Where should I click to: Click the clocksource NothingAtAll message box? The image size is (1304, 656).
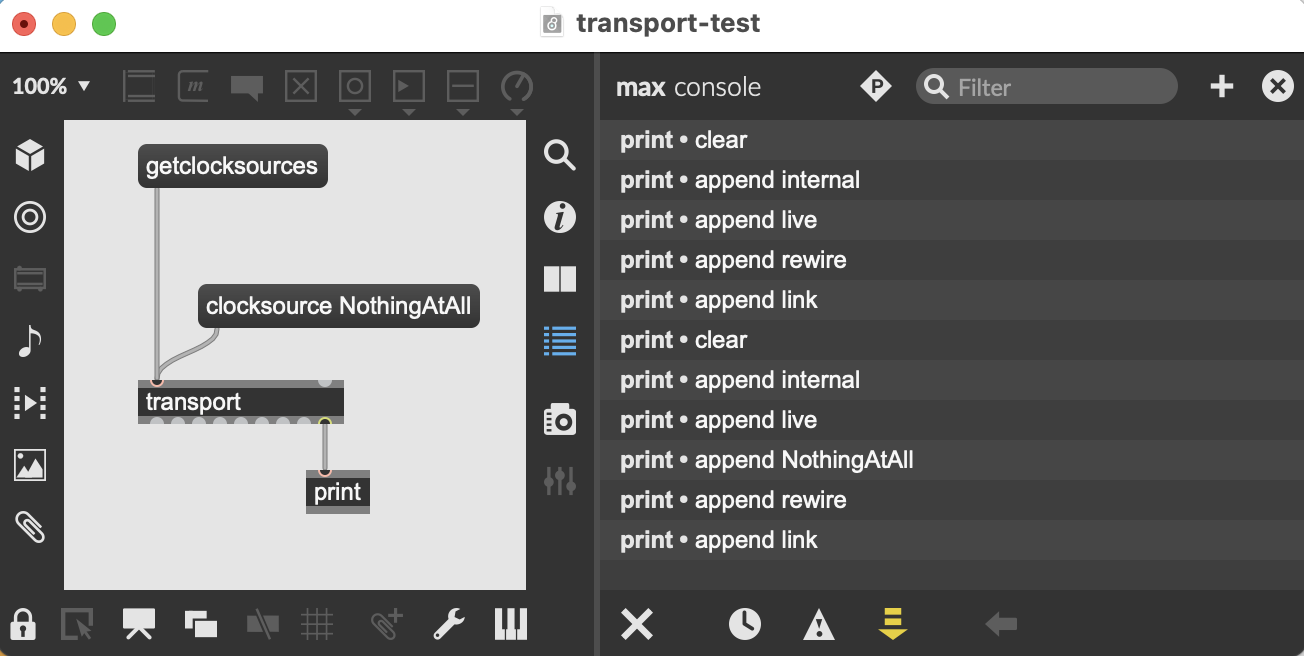pos(338,306)
